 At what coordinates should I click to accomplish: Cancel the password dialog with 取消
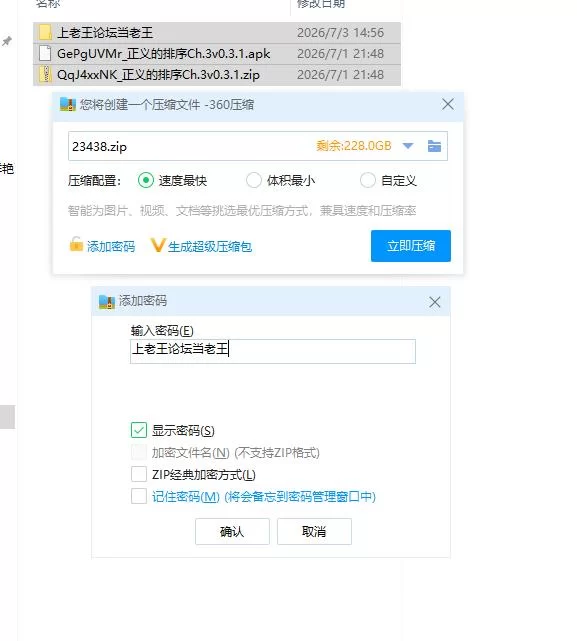coord(314,531)
